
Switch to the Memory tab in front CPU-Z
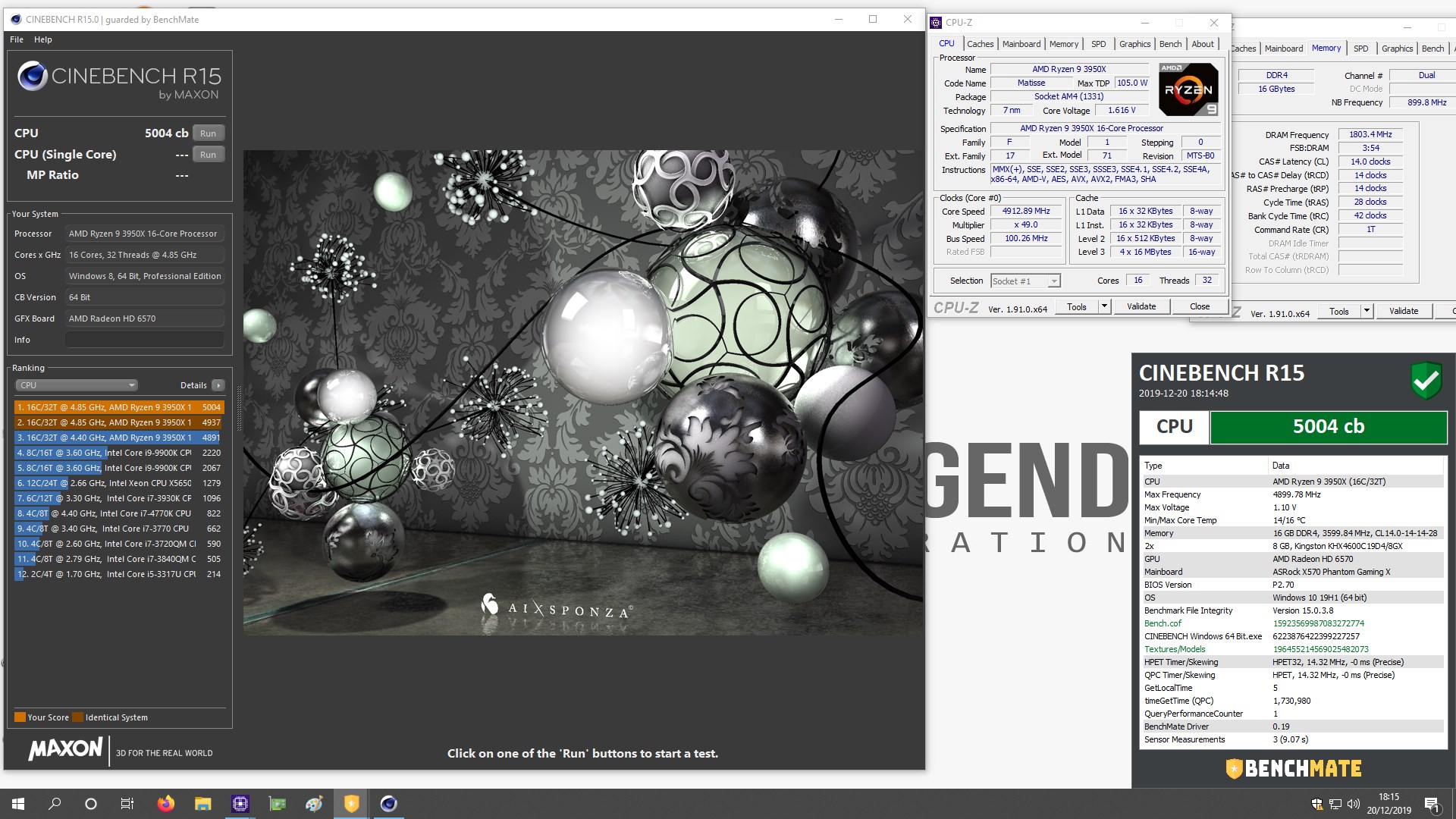(x=1064, y=44)
